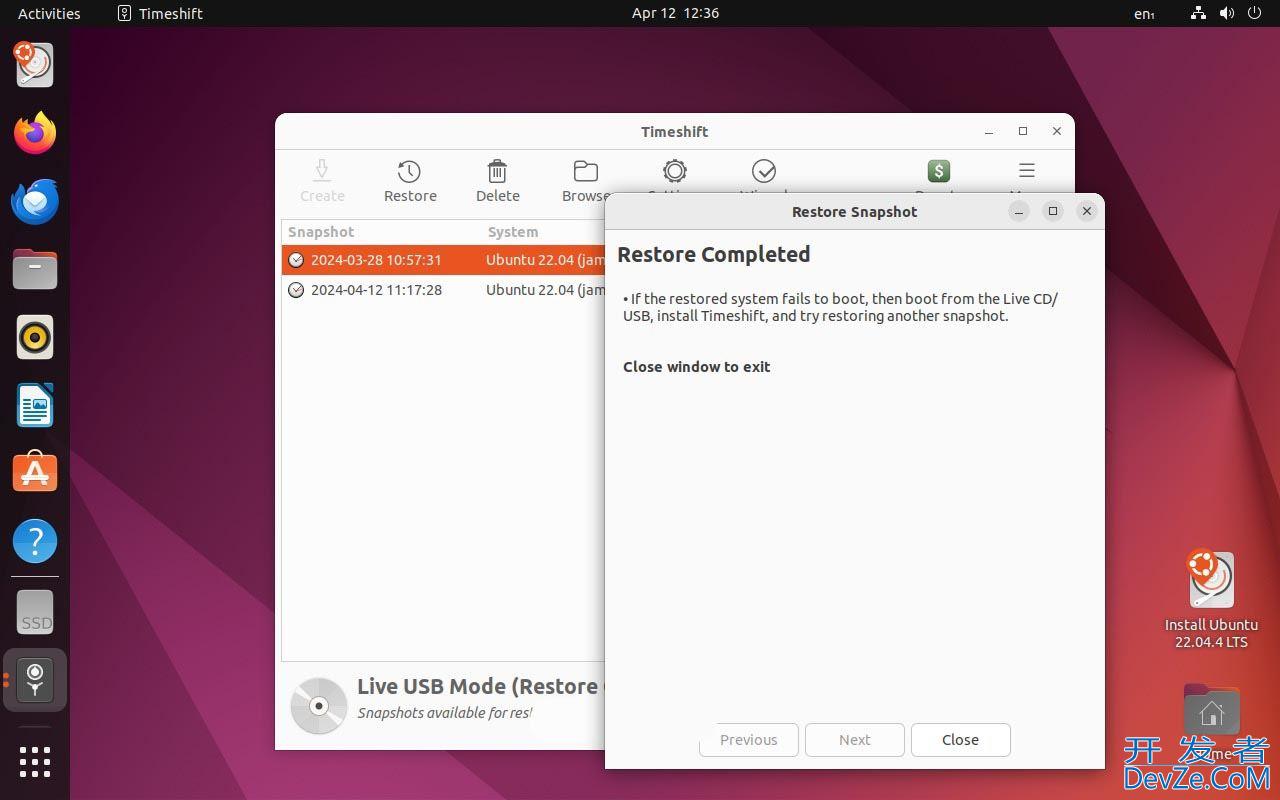Click the Next button in Restore Snapshot
The width and height of the screenshot is (1280, 800).
(854, 740)
